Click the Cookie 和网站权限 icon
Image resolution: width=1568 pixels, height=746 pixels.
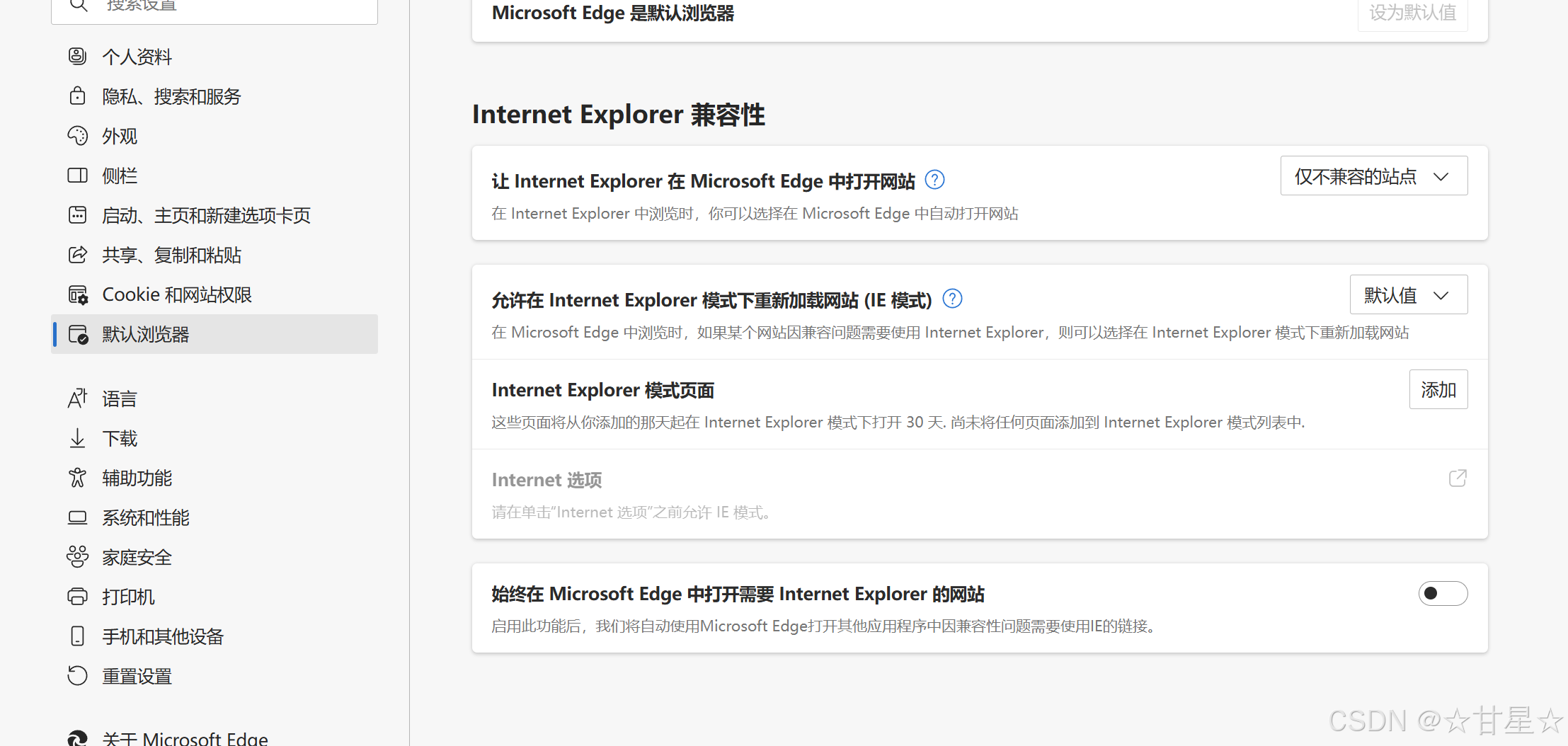tap(78, 294)
